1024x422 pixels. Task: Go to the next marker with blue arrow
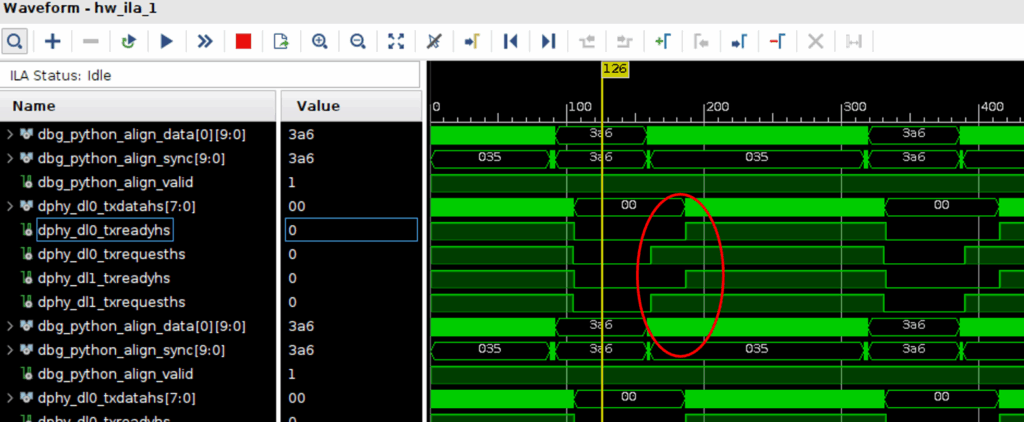pos(739,42)
